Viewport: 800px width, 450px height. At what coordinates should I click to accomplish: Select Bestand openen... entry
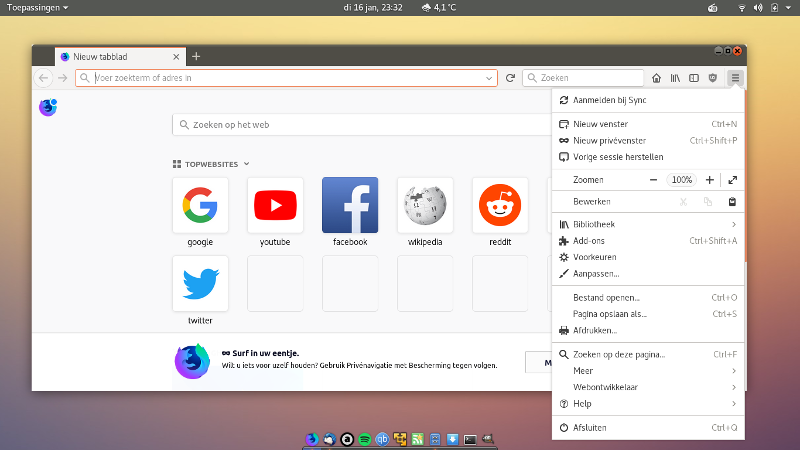click(x=648, y=297)
